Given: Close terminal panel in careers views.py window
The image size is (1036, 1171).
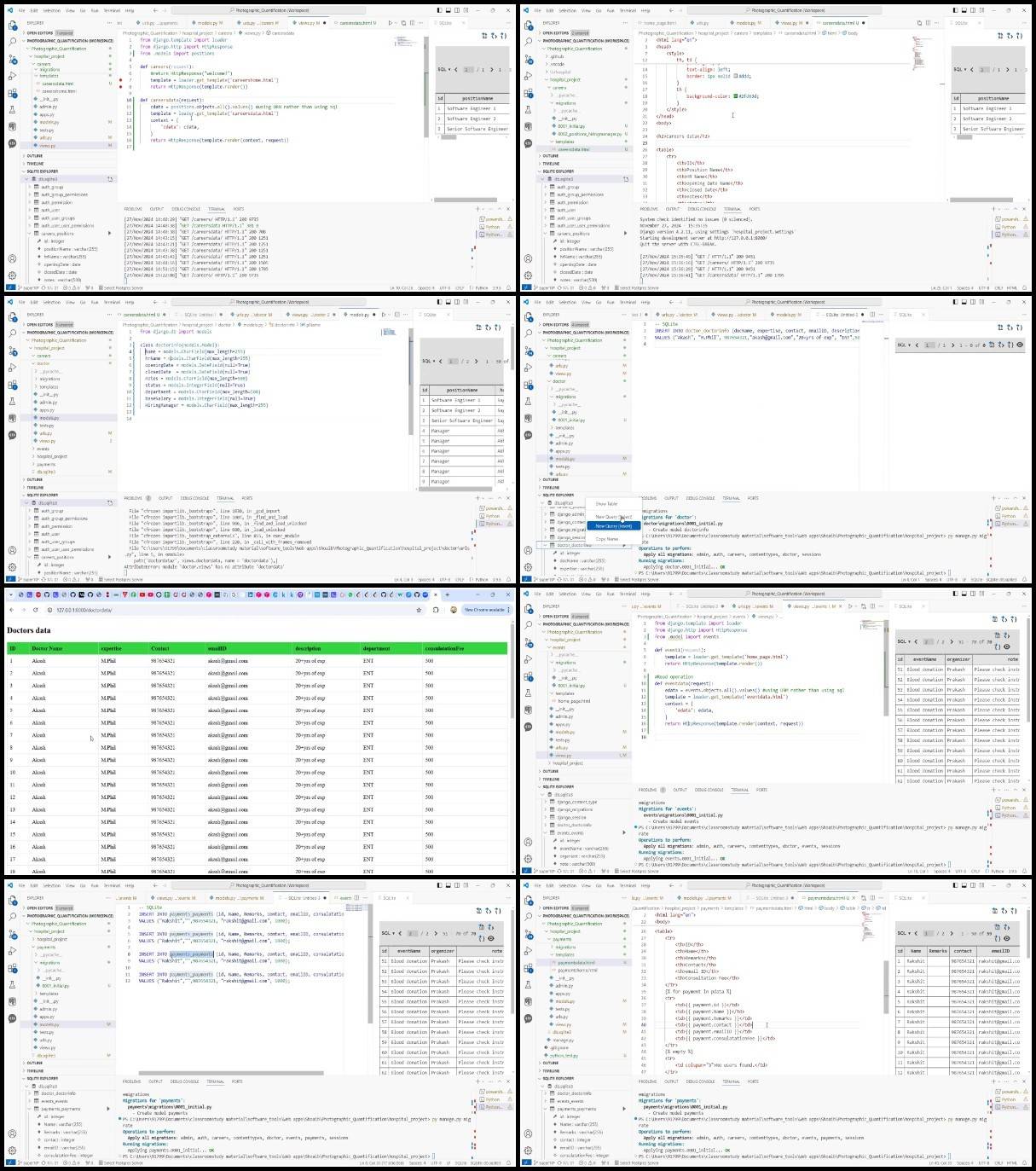Looking at the screenshot, I should point(509,208).
